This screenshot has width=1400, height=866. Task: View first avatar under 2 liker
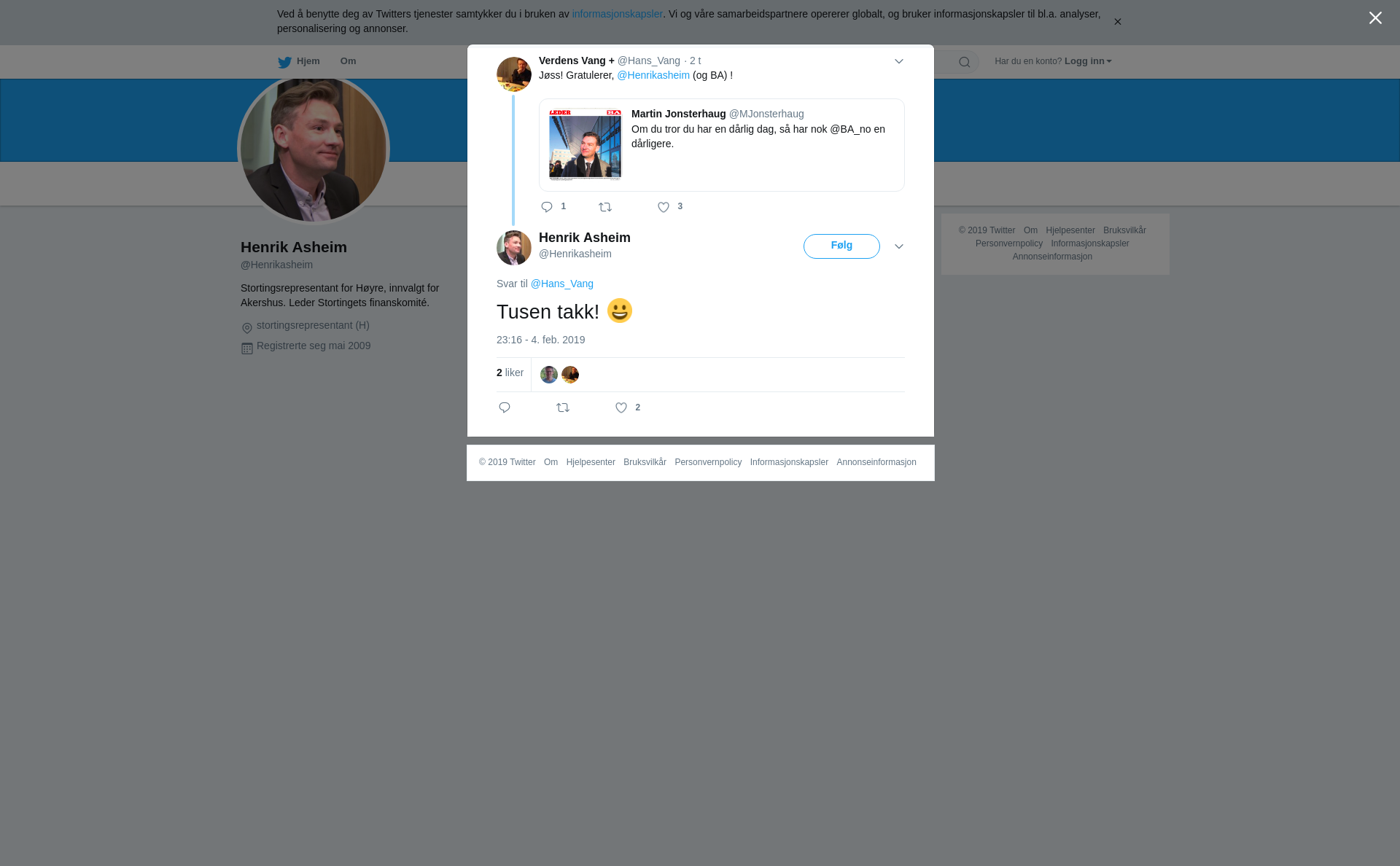coord(549,375)
